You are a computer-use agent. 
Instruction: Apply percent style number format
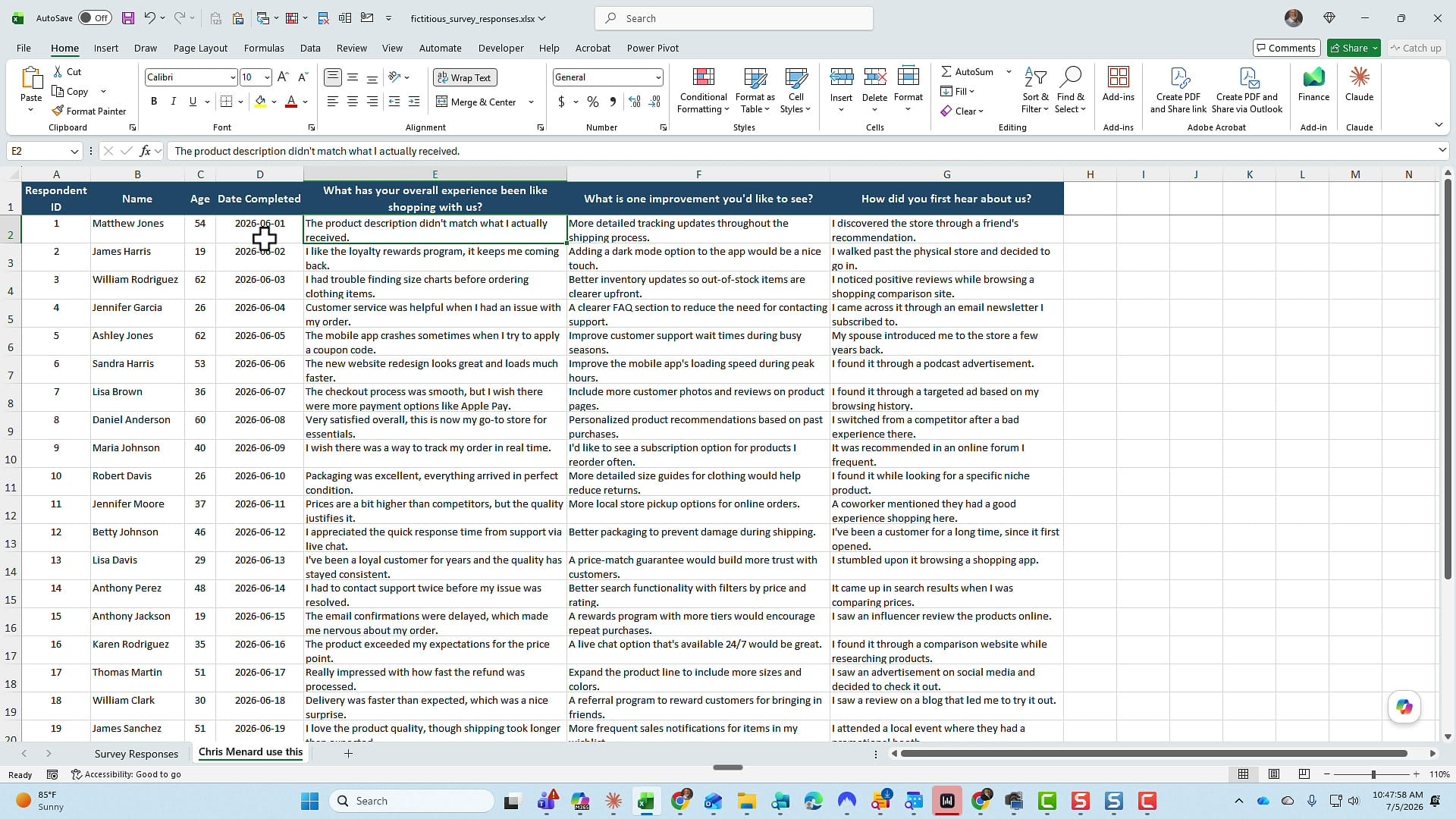point(593,102)
